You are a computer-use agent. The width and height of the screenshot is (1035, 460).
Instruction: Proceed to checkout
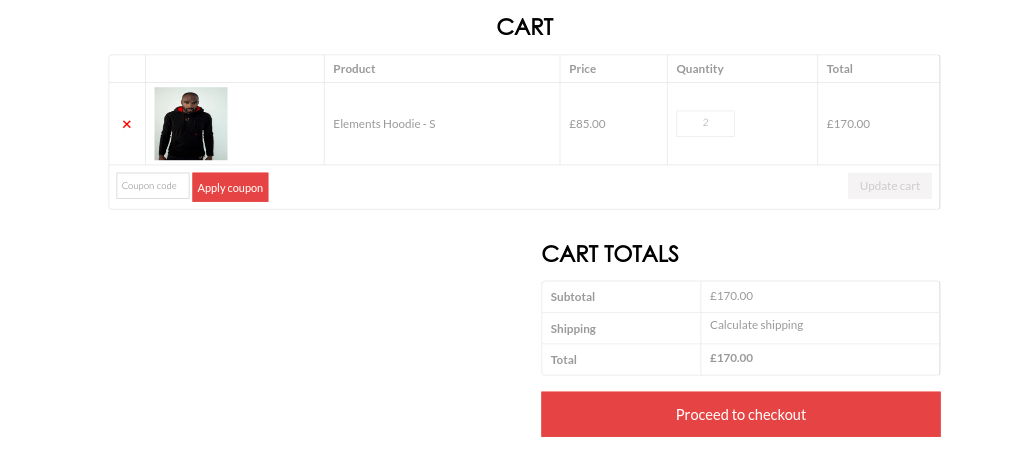pyautogui.click(x=740, y=414)
